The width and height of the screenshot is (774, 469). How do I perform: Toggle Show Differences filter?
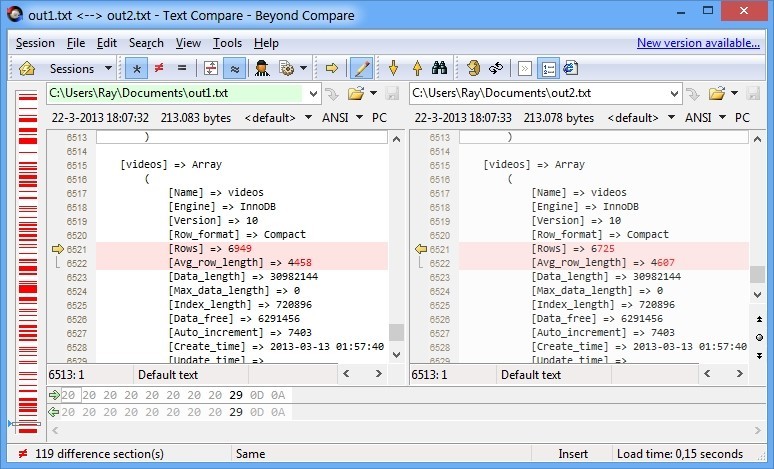(159, 68)
